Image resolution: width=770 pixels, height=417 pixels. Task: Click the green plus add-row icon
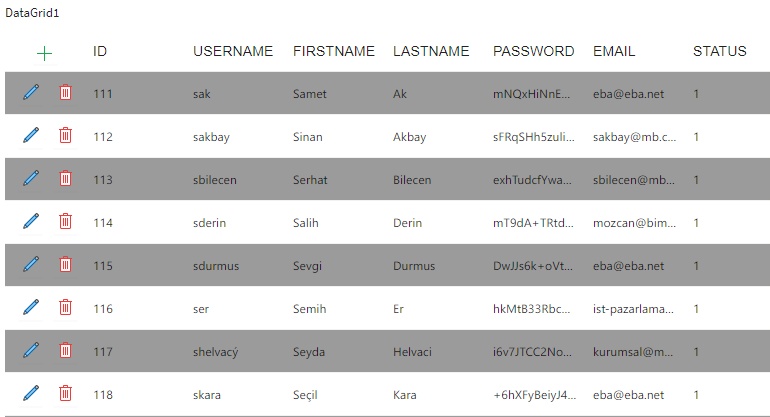[x=44, y=53]
